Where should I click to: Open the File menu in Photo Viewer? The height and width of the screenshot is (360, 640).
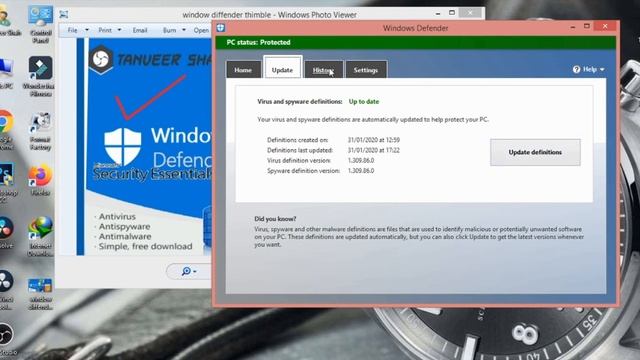[72, 30]
